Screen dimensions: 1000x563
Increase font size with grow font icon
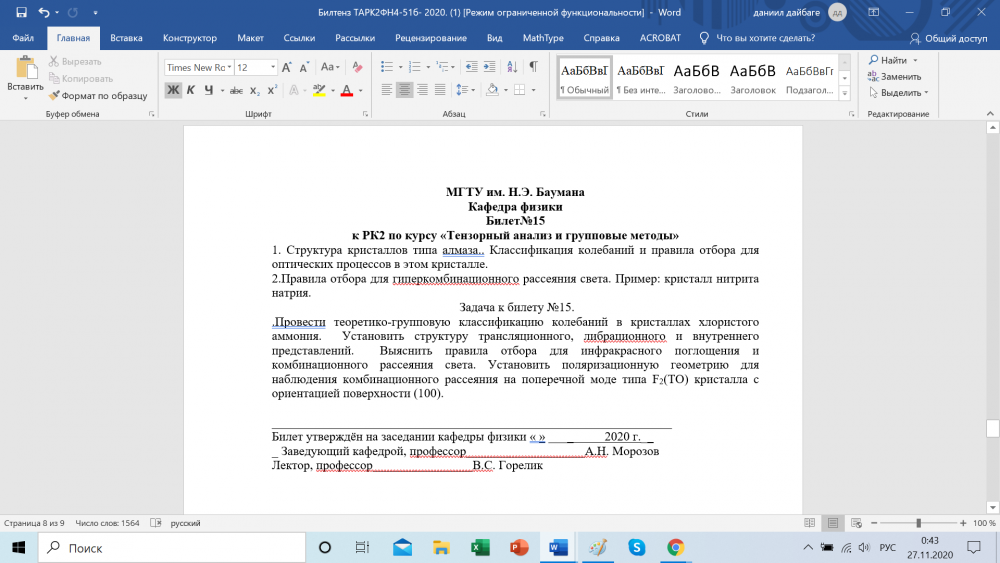click(288, 68)
